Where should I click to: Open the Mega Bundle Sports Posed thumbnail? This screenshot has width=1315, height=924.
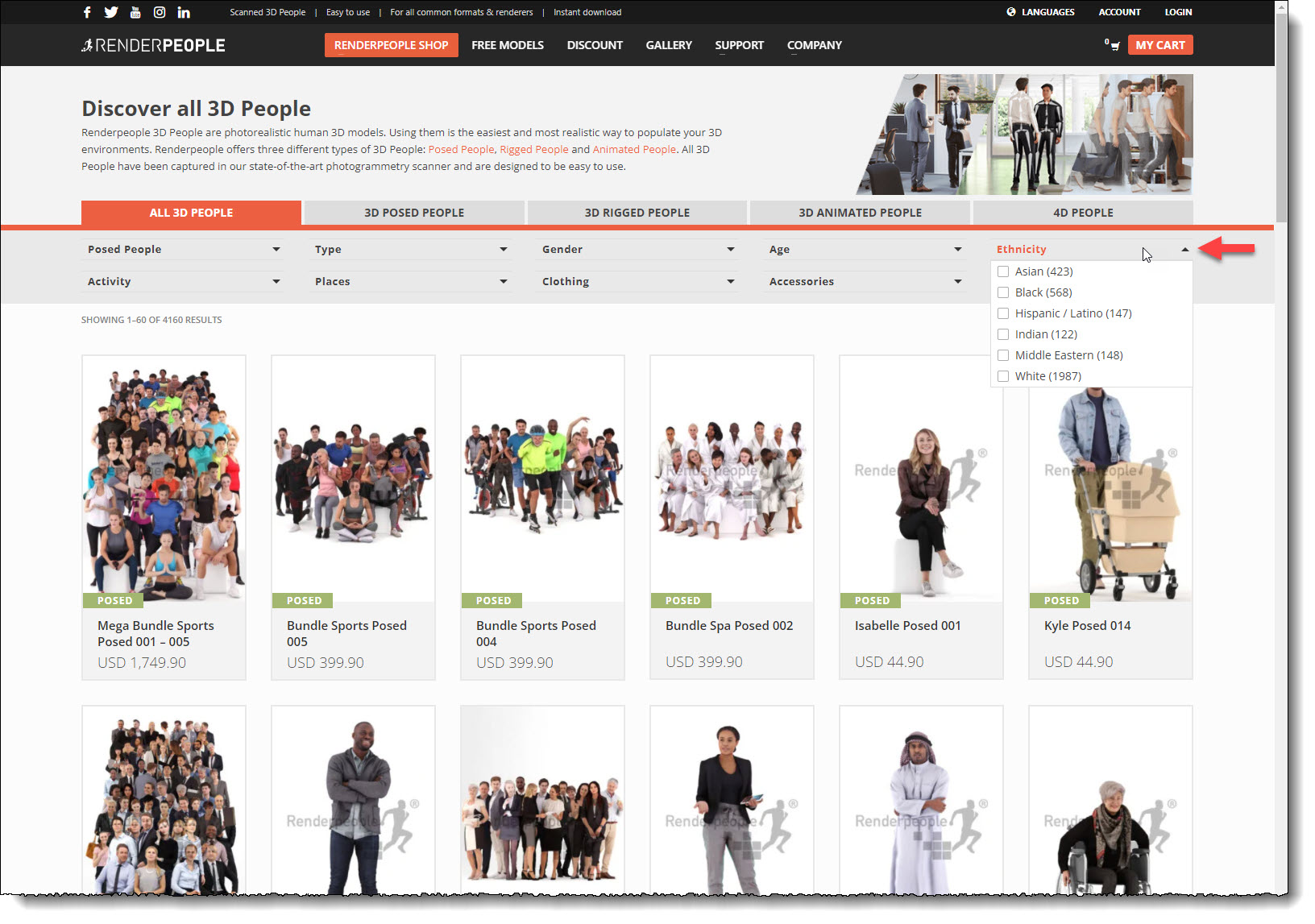pos(164,479)
